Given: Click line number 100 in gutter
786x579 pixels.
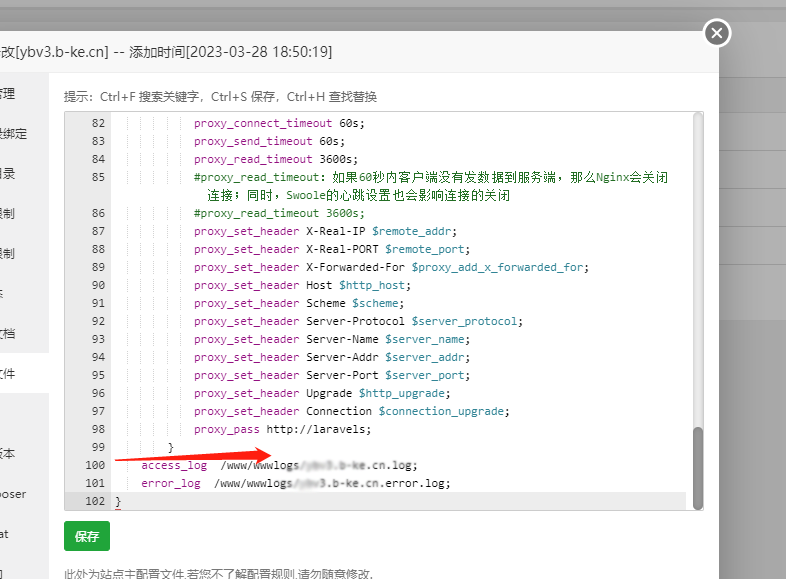Looking at the screenshot, I should (x=95, y=465).
